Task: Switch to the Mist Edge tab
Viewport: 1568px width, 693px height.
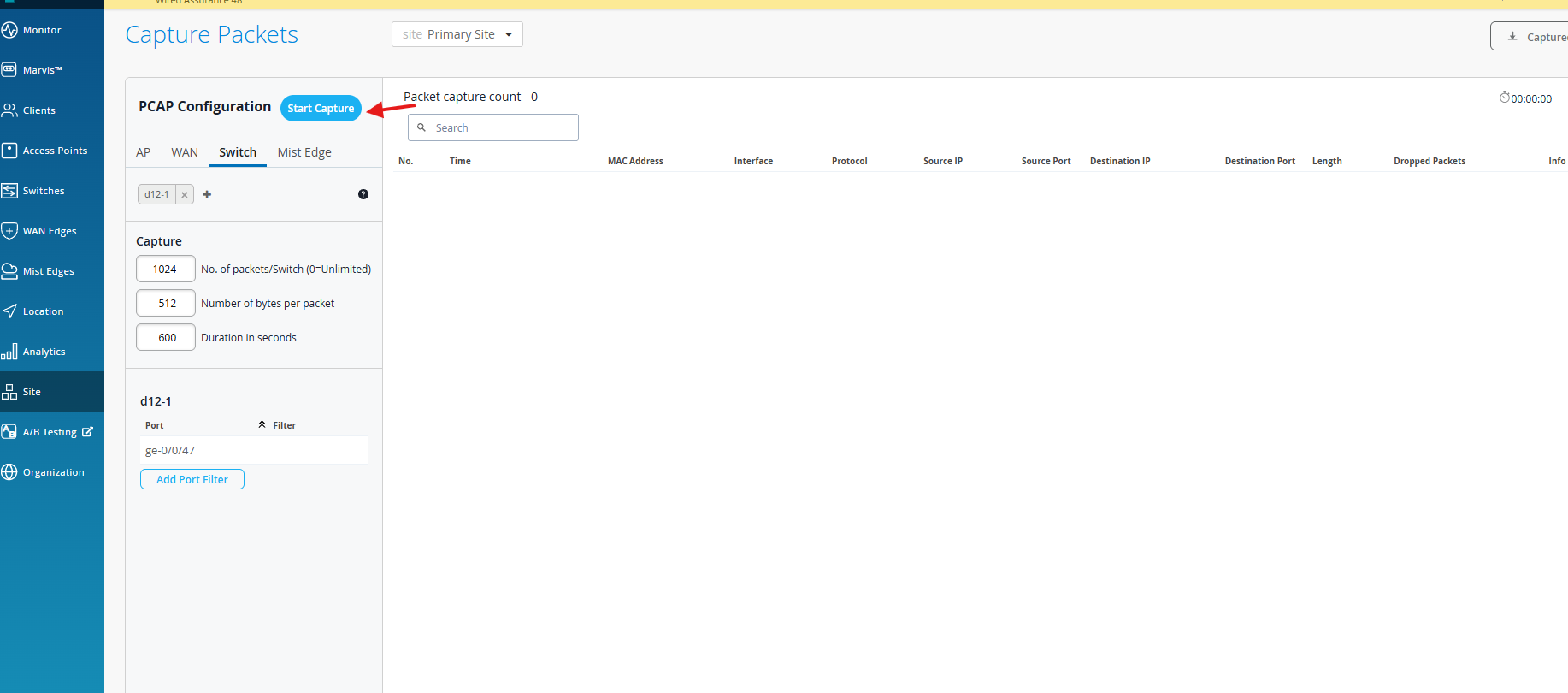Action: pos(304,152)
